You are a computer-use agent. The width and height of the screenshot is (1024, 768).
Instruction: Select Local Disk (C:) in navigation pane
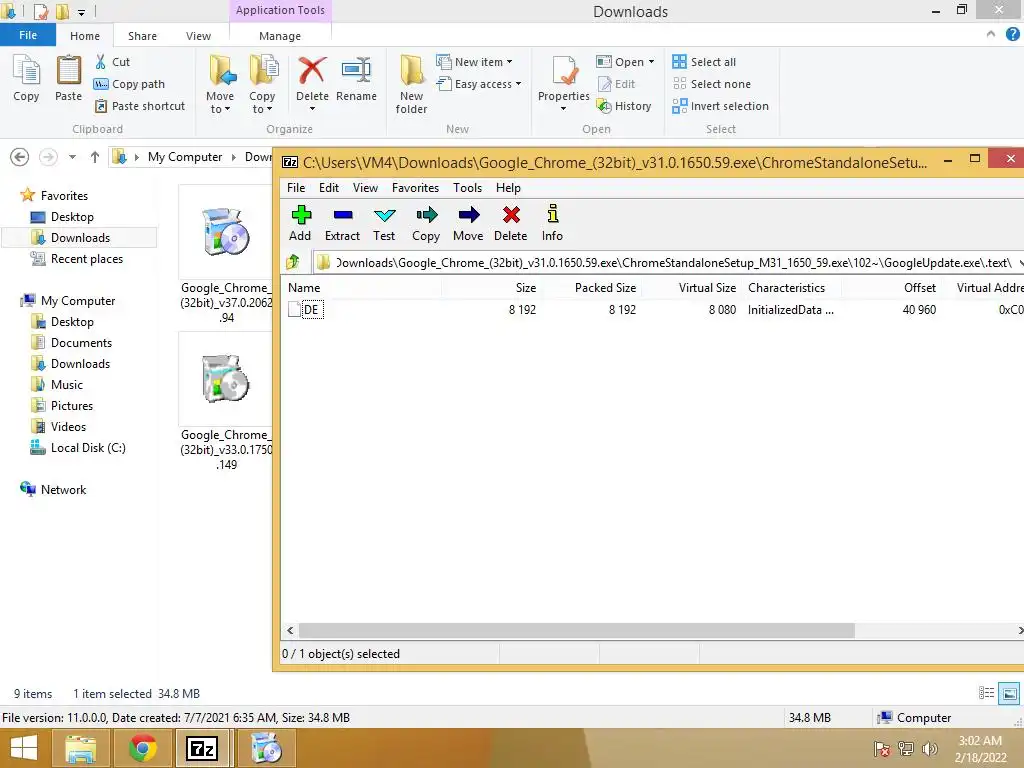click(x=88, y=448)
